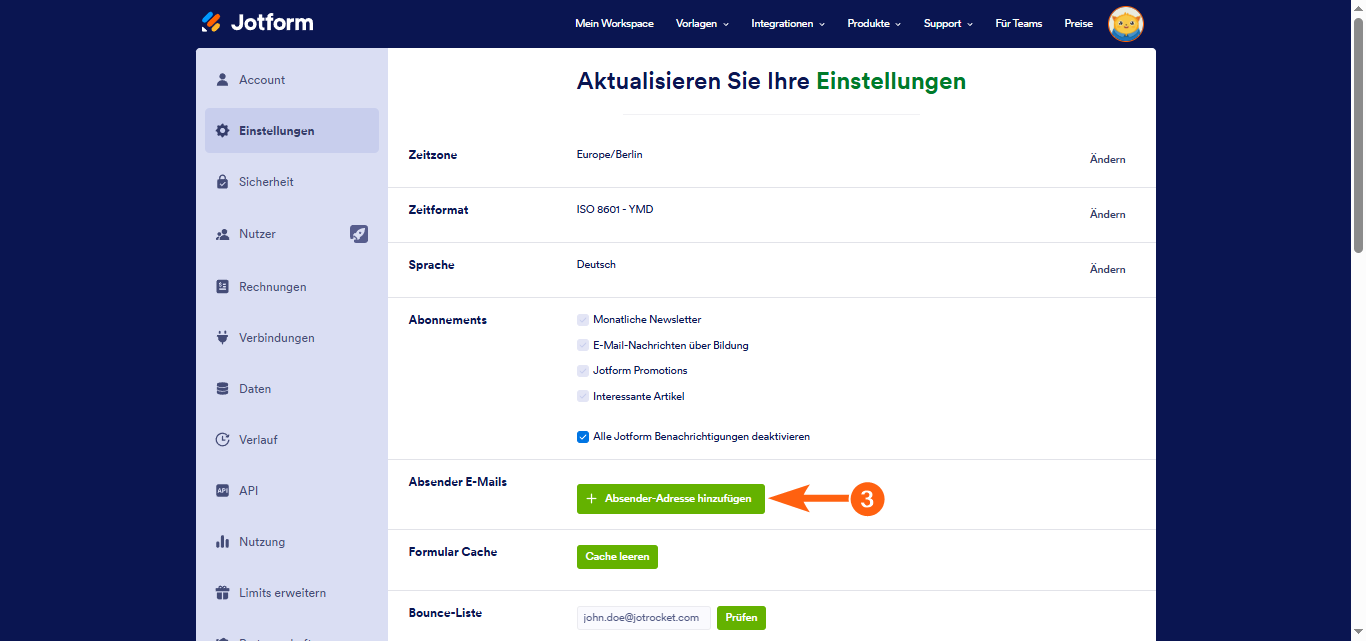Enable the Monatliche Newsletter checkbox
This screenshot has height=641, width=1366.
click(583, 319)
